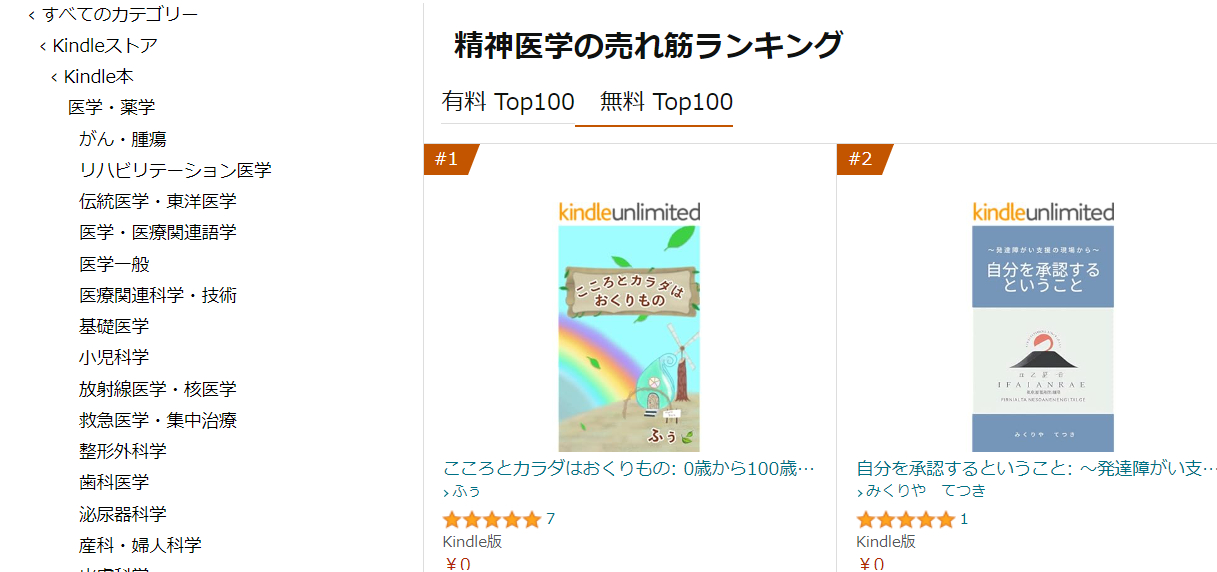Click the #2 rank badge
Viewport: 1217px width, 572px height.
861,159
